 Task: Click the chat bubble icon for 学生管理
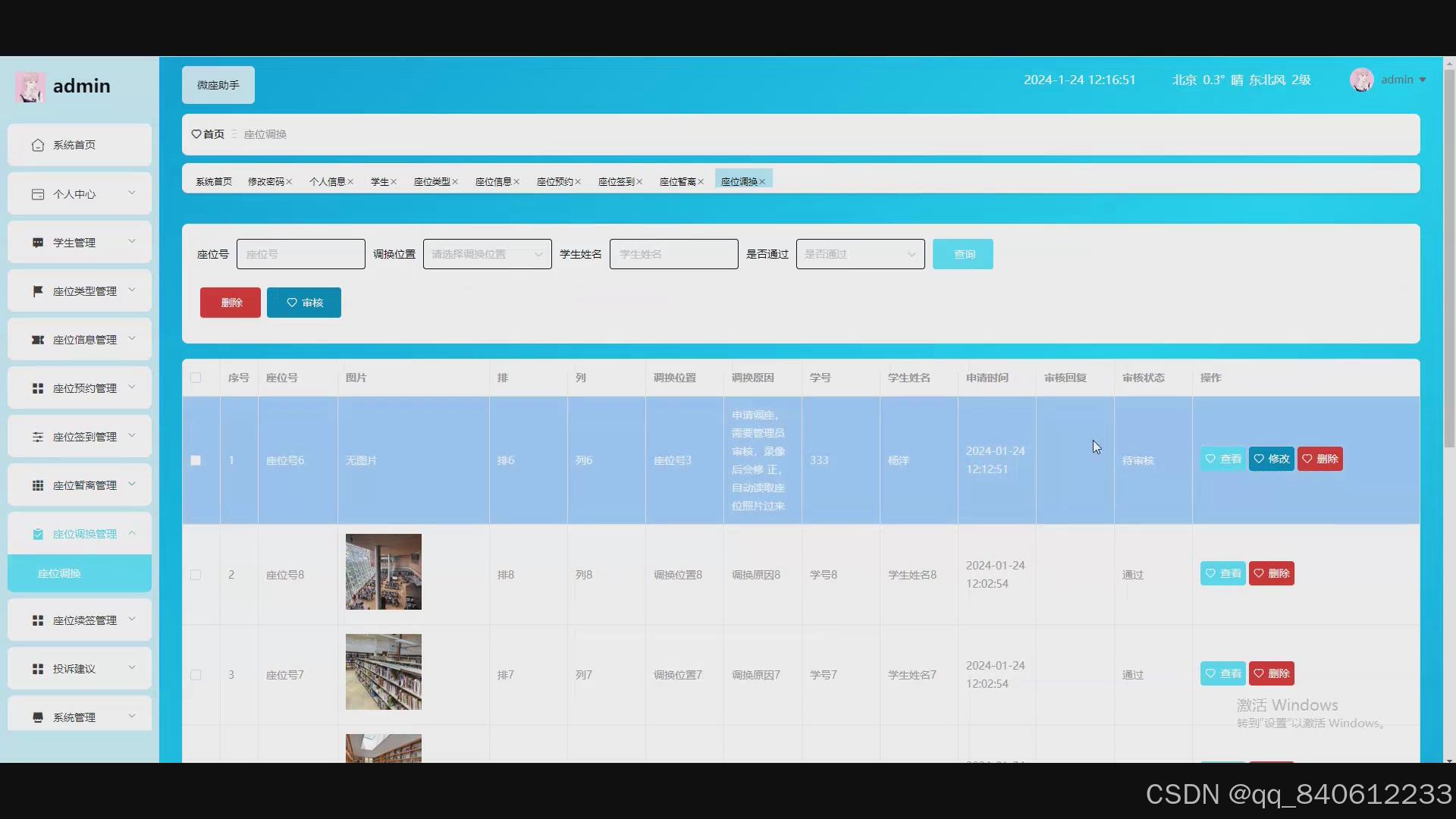coord(38,243)
